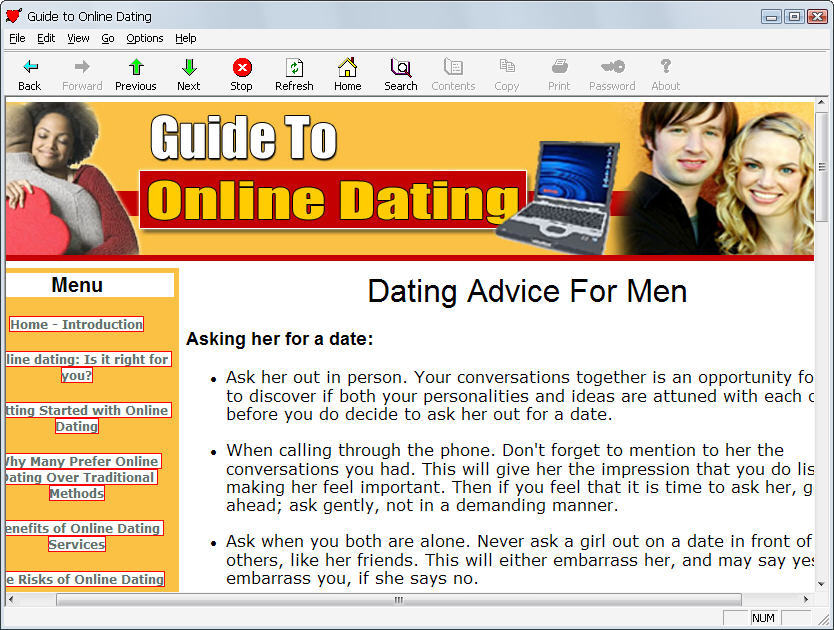The height and width of the screenshot is (630, 834).
Task: Open the Help menu
Action: point(186,38)
